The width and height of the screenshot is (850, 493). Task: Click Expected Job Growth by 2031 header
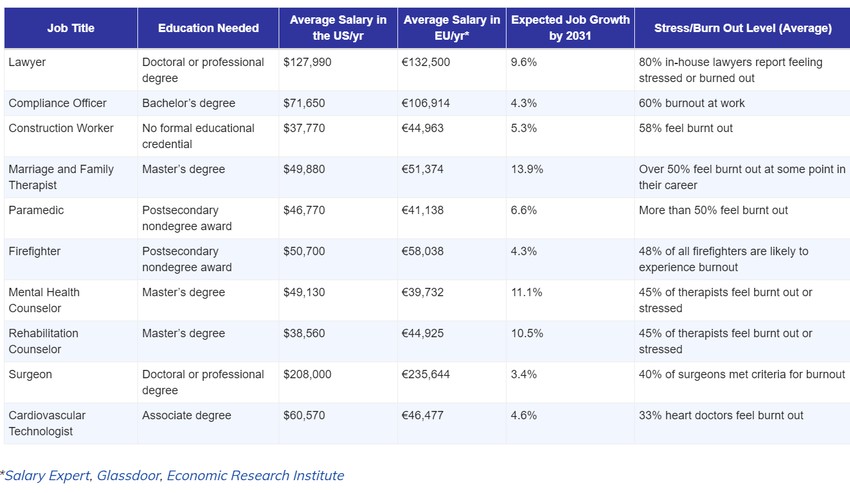pos(569,28)
